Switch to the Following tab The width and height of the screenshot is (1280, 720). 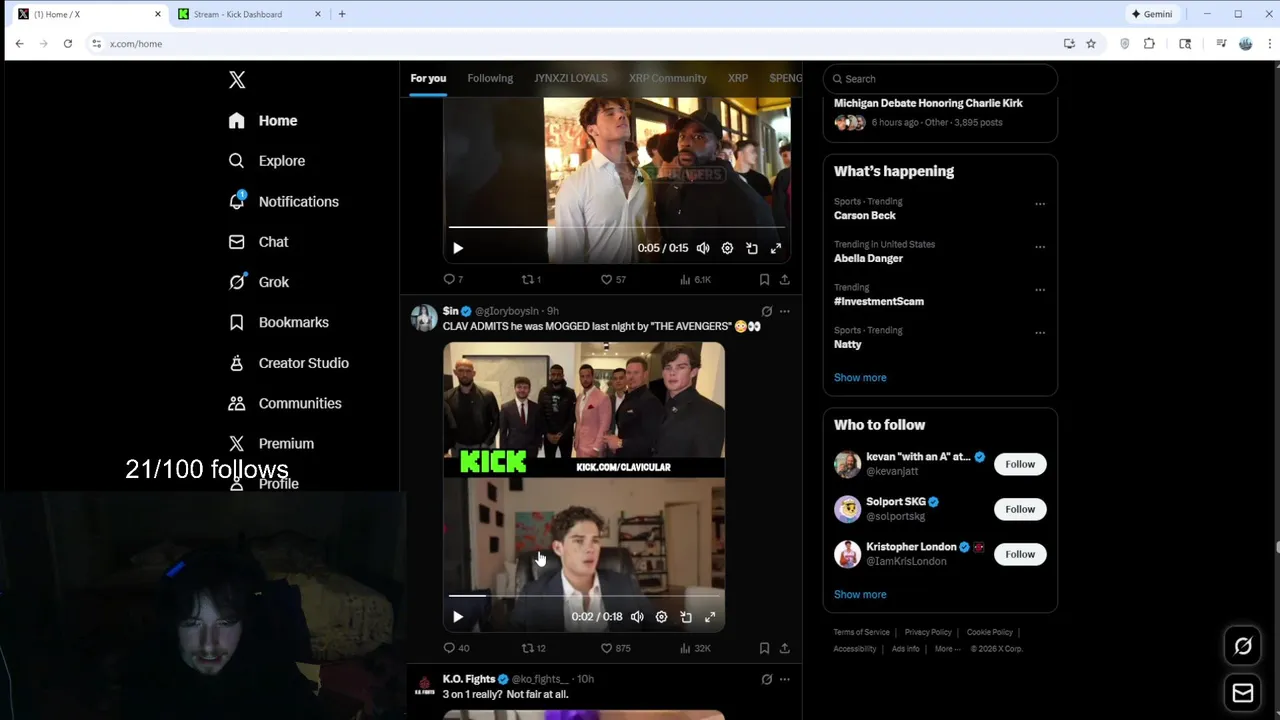[x=490, y=78]
